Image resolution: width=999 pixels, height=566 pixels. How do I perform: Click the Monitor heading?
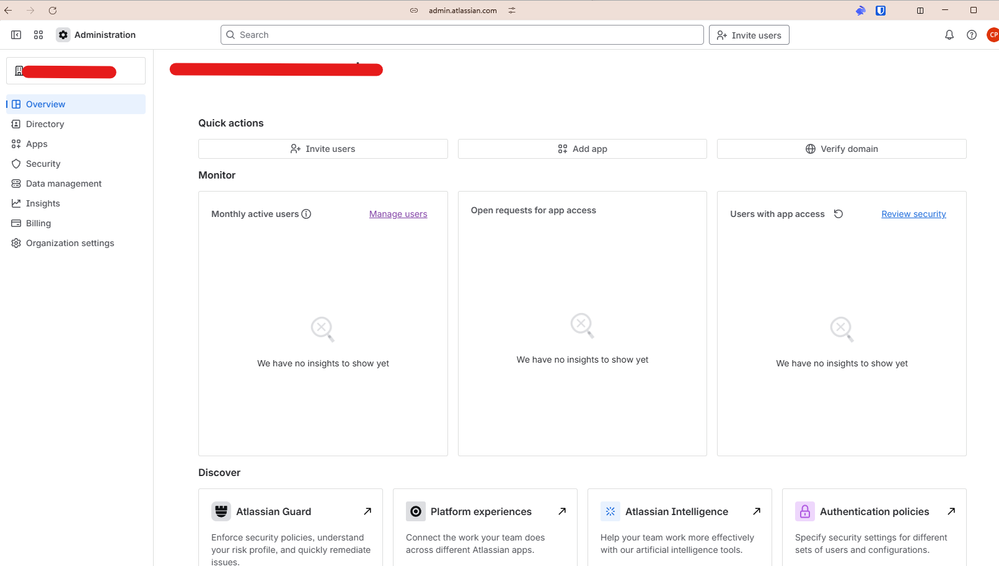(x=217, y=175)
